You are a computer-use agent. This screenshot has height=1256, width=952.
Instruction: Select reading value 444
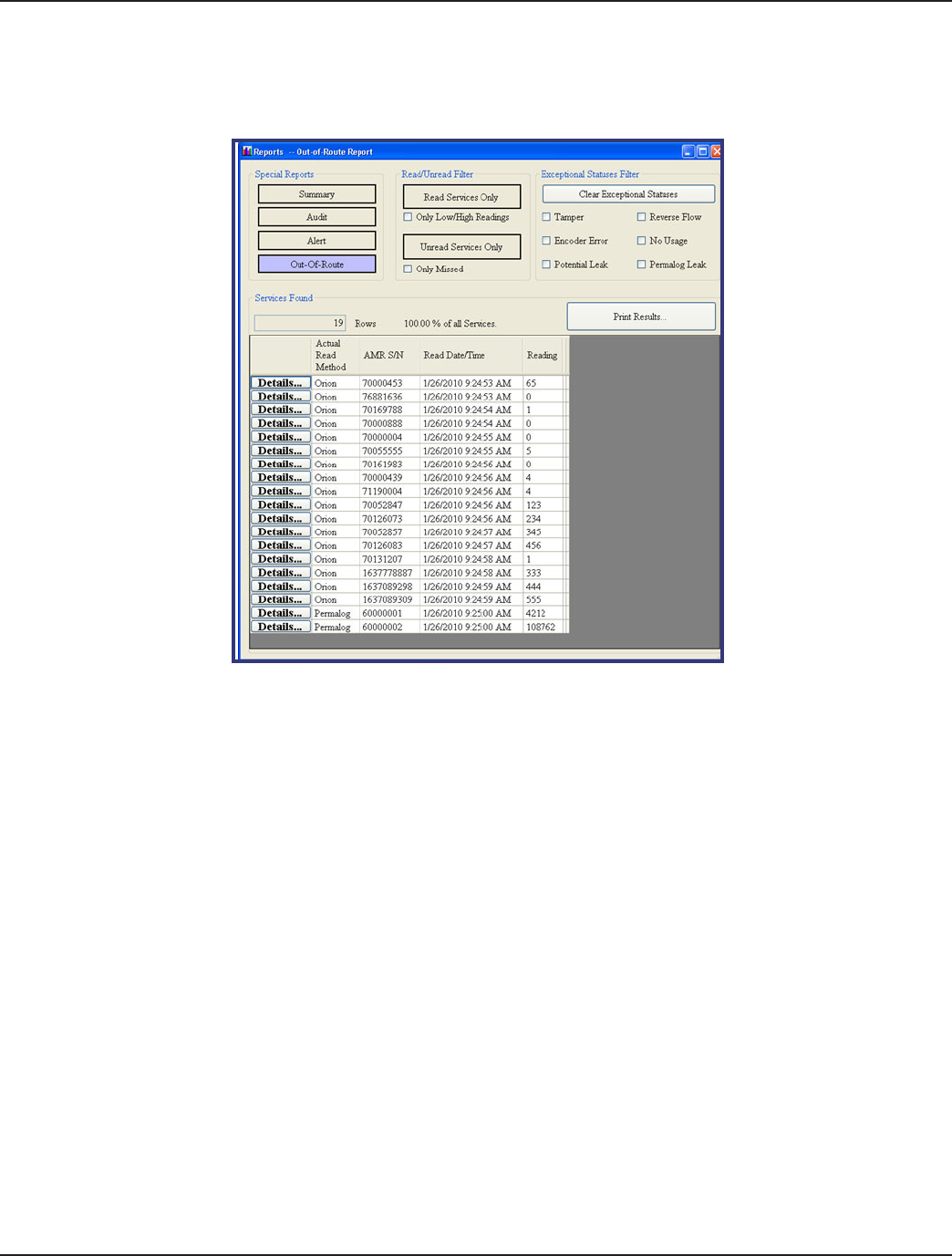coord(543,586)
